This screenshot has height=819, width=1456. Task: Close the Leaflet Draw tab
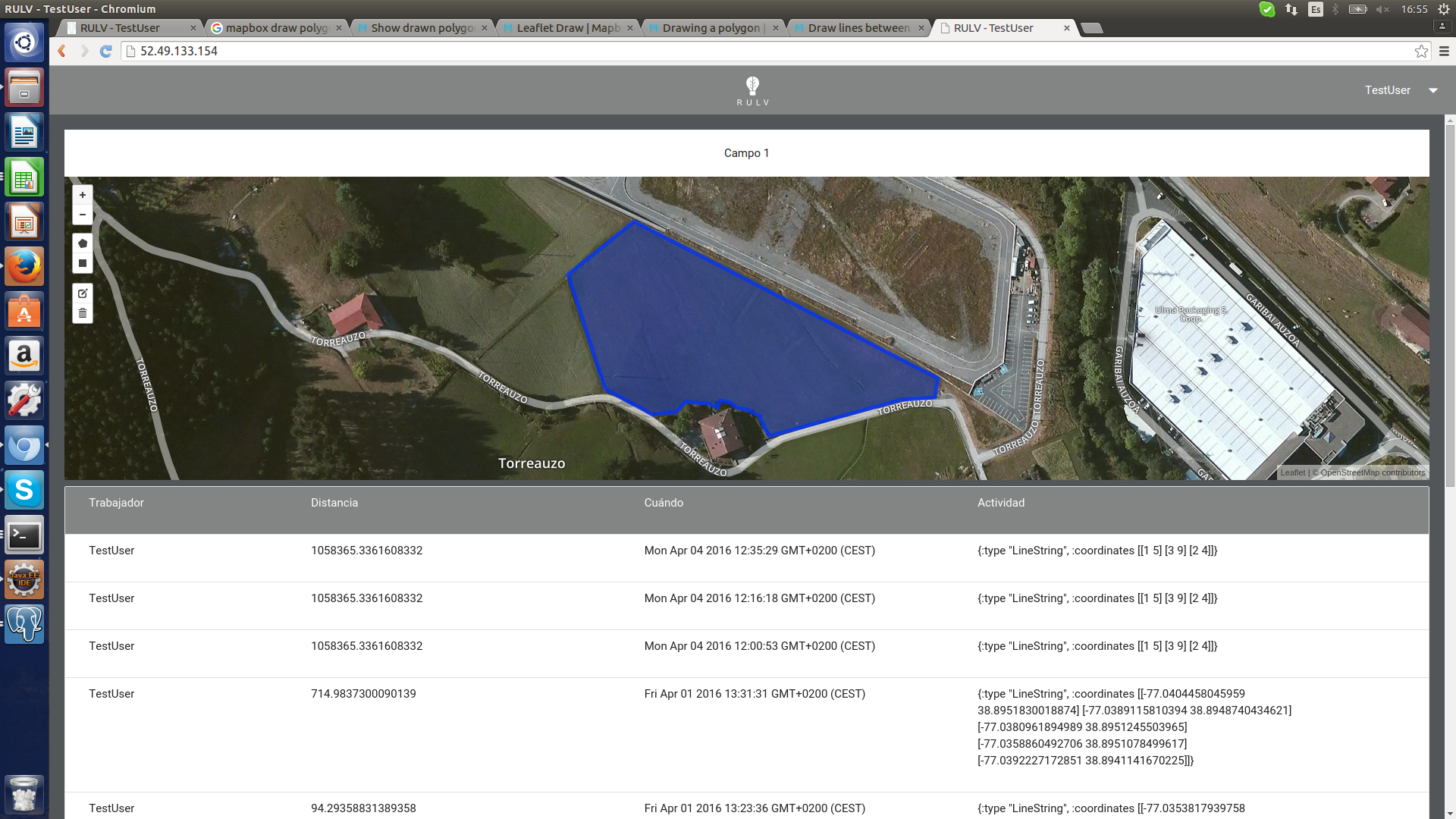tap(630, 28)
